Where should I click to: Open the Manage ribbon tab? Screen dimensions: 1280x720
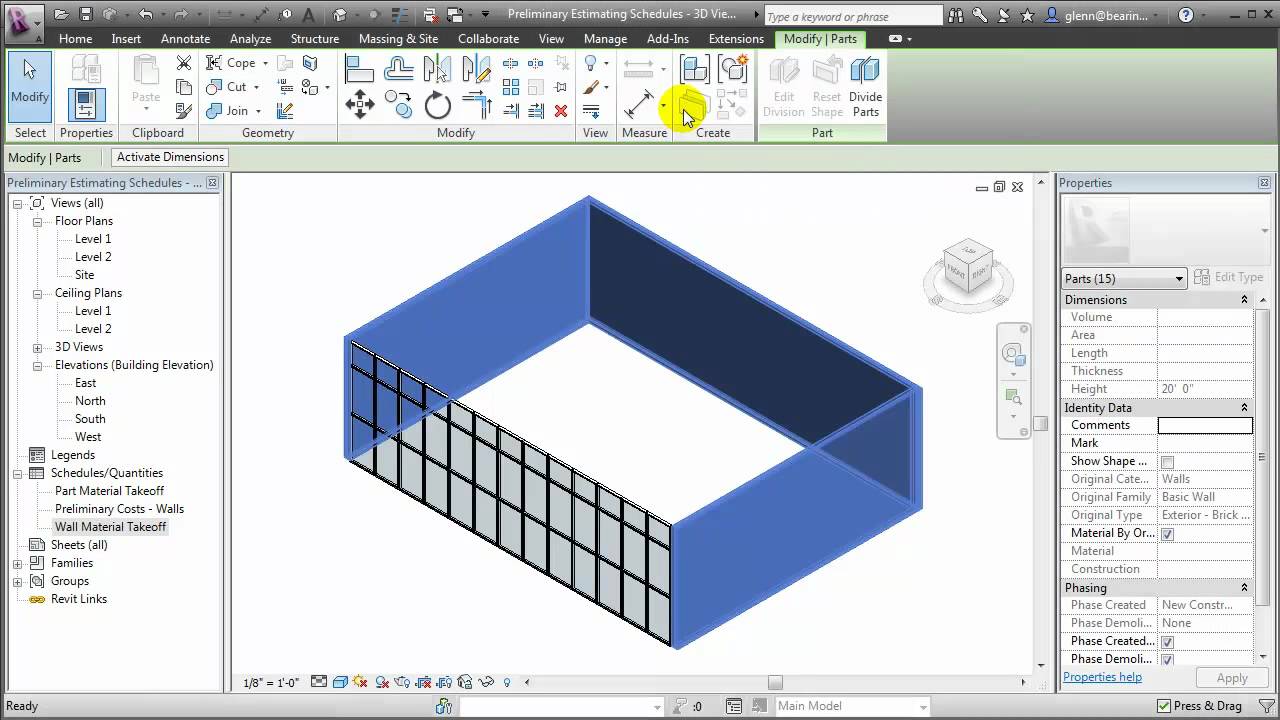click(605, 39)
